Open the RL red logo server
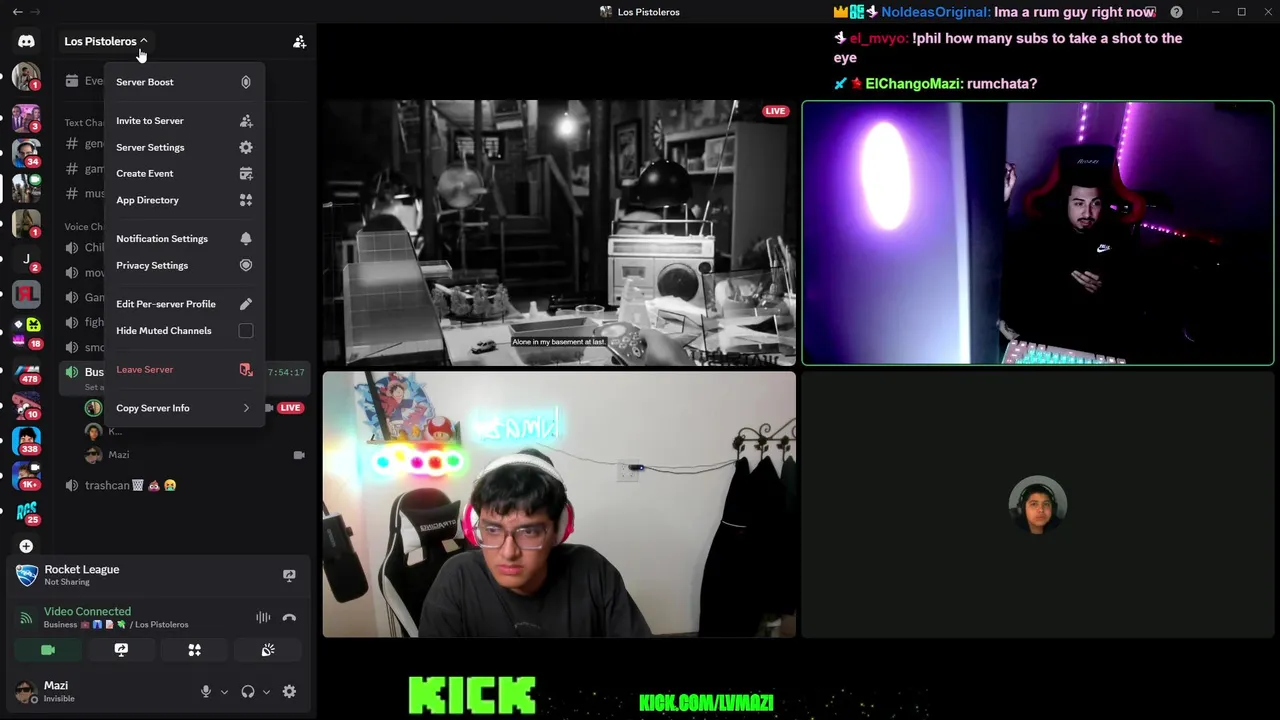1280x720 pixels. (x=26, y=294)
